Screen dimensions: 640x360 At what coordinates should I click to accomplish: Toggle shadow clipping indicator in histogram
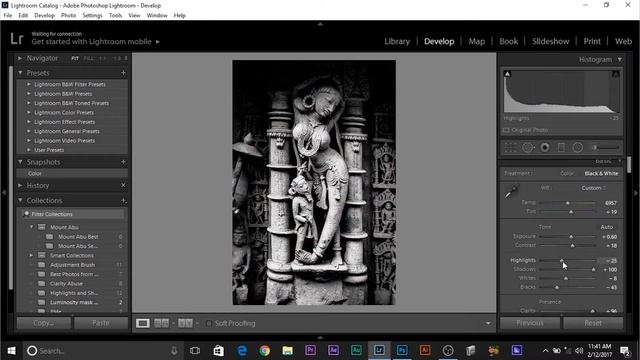coord(507,74)
